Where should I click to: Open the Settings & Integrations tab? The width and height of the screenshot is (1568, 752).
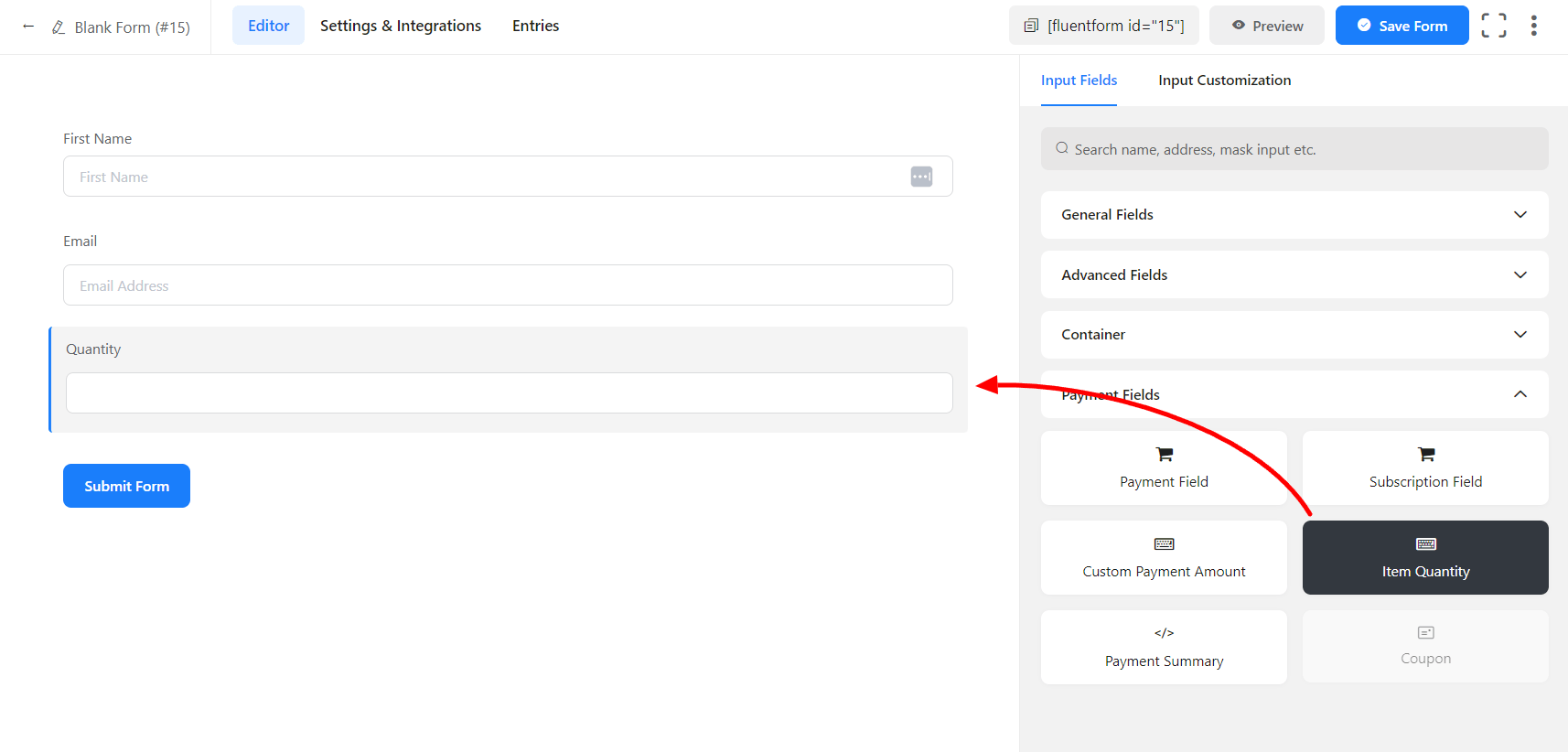(401, 26)
